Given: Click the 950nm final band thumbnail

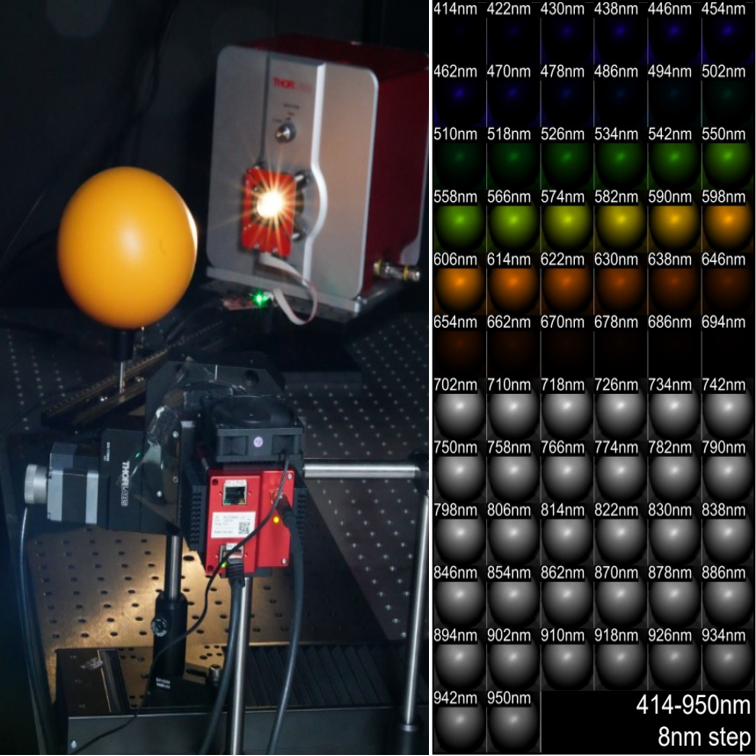Looking at the screenshot, I should [513, 722].
